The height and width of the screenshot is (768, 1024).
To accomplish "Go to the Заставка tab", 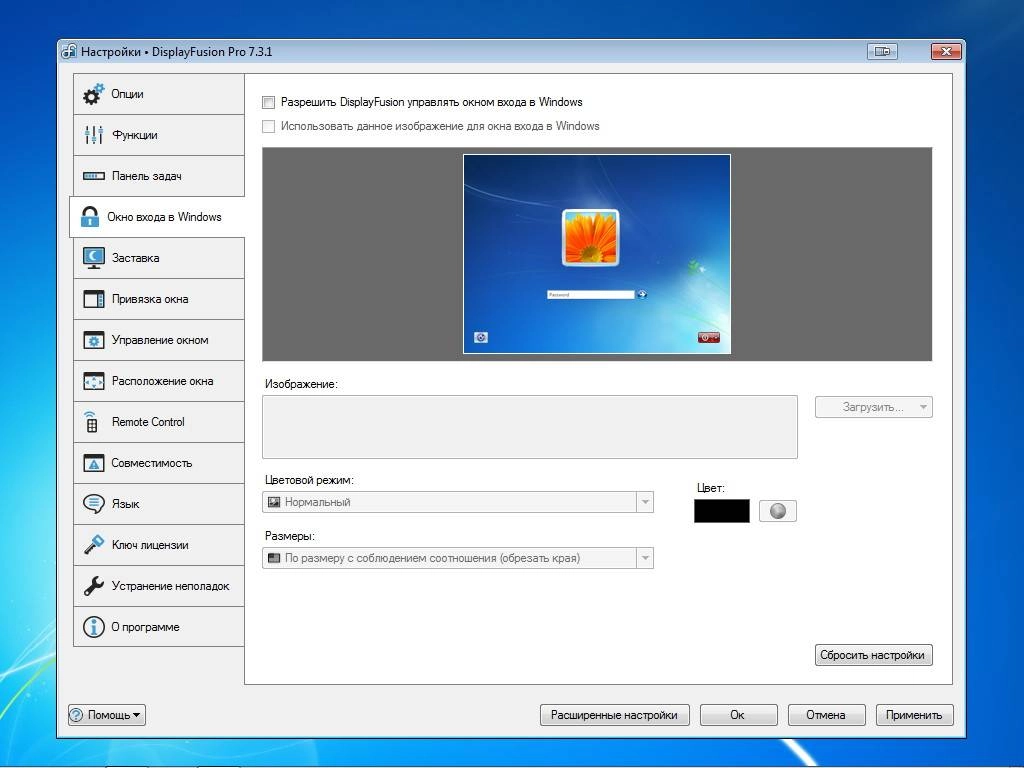I will [x=159, y=258].
